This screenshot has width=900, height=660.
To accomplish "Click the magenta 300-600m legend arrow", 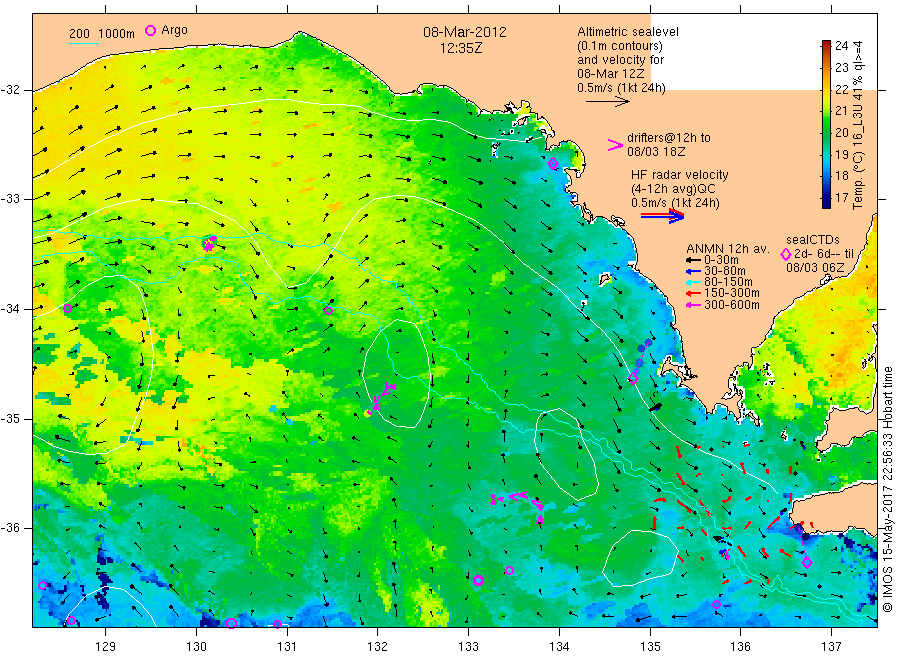I will pos(694,305).
